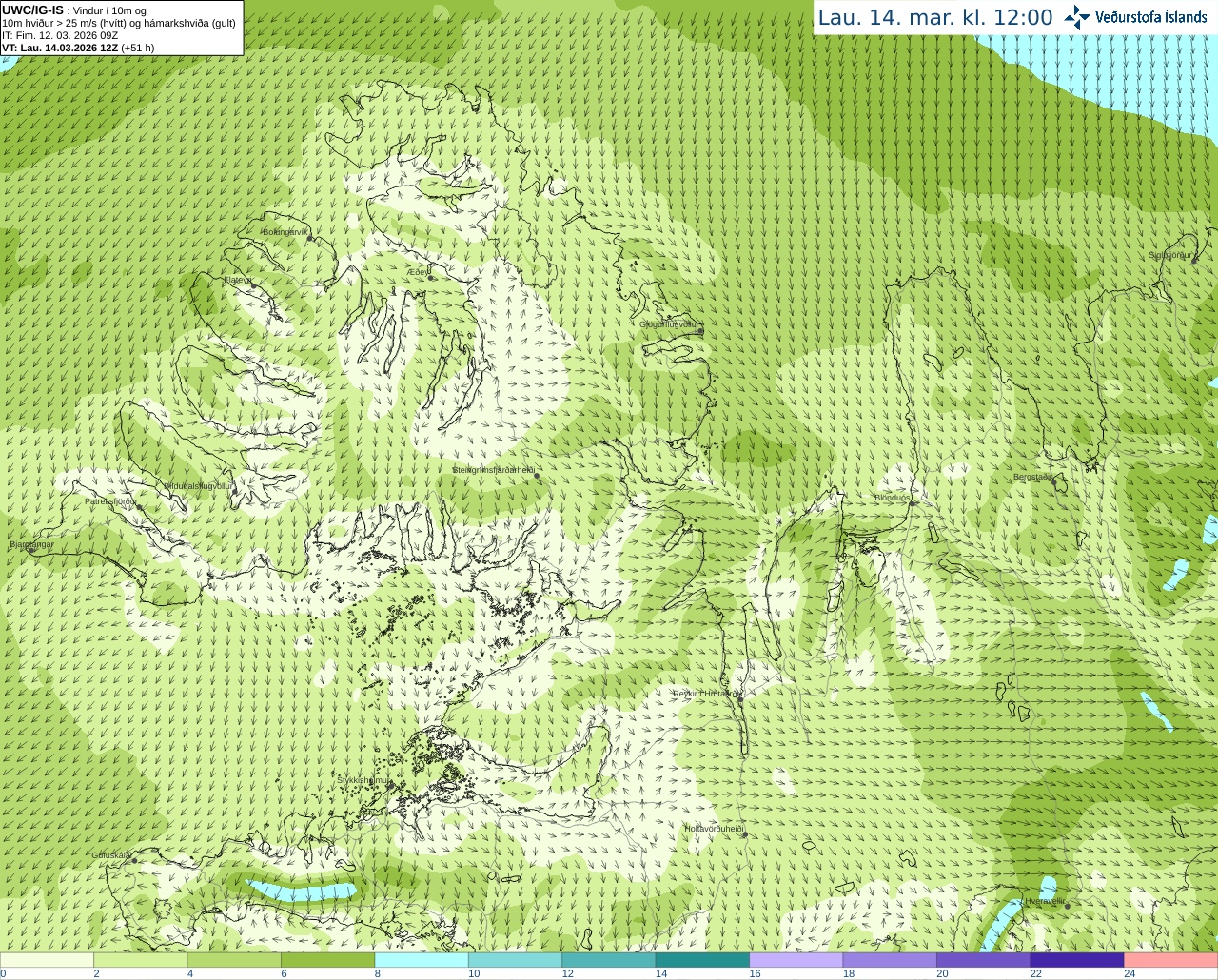Select the pale yellow 0–2 m/s legend swatch
Image resolution: width=1218 pixels, height=980 pixels.
click(x=47, y=960)
